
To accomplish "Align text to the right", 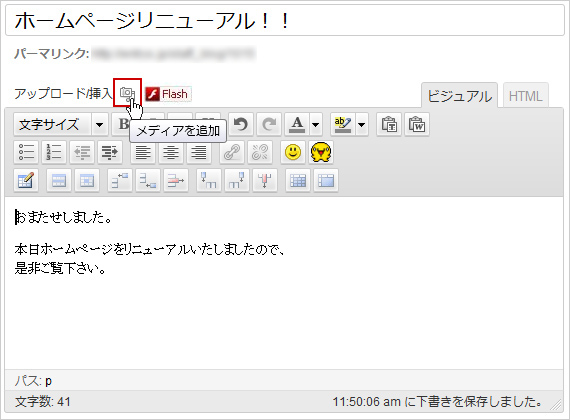I will click(199, 152).
